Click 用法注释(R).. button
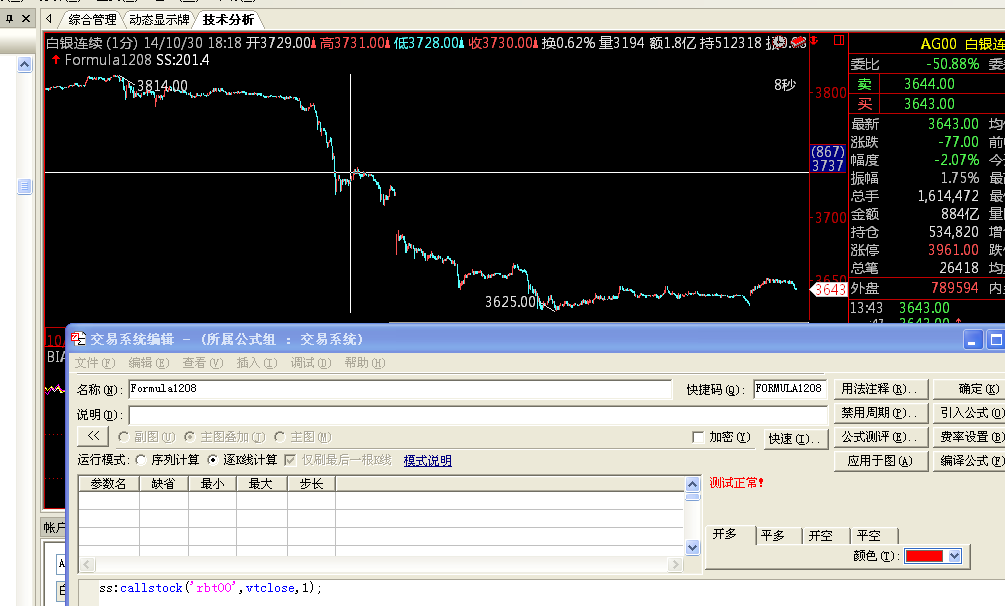 click(881, 389)
